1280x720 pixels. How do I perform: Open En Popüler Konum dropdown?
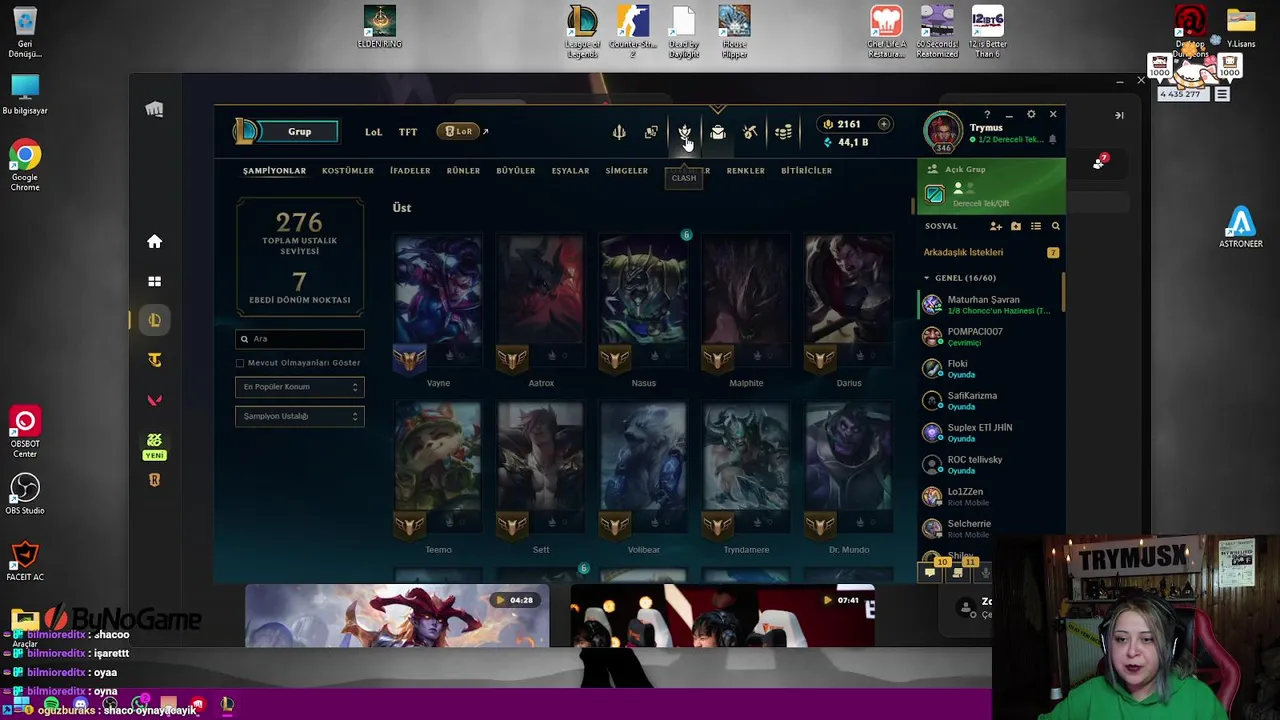(300, 387)
